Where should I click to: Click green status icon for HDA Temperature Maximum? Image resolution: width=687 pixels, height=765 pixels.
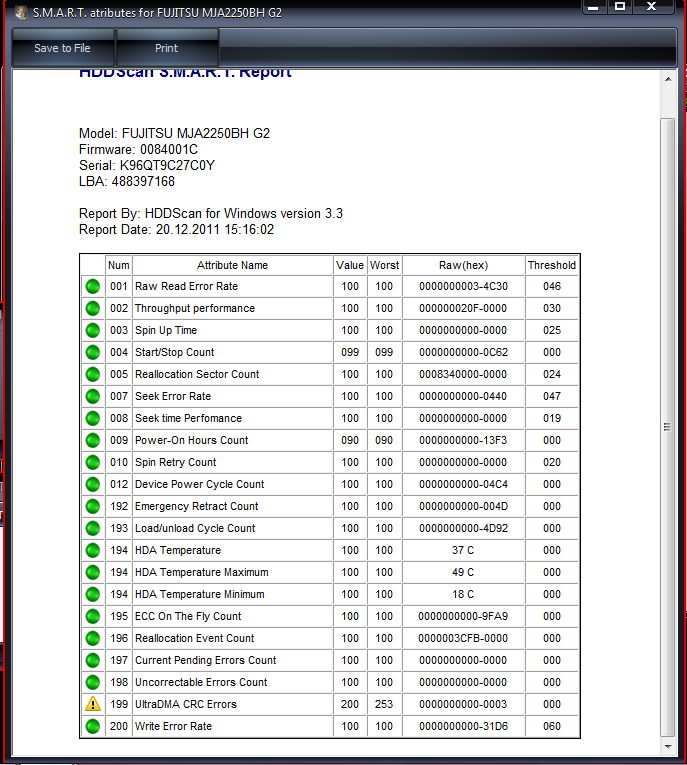(x=93, y=572)
